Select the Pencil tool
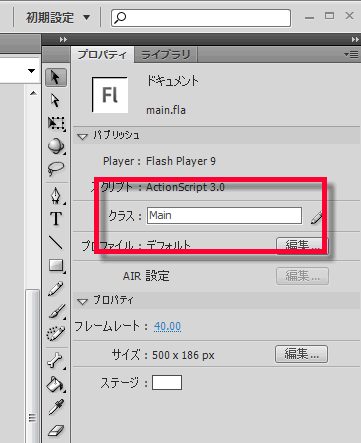 pos(56,289)
